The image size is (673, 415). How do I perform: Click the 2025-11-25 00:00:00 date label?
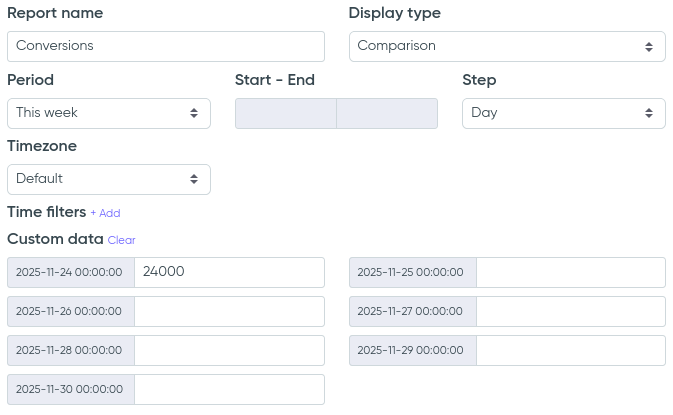coord(411,272)
